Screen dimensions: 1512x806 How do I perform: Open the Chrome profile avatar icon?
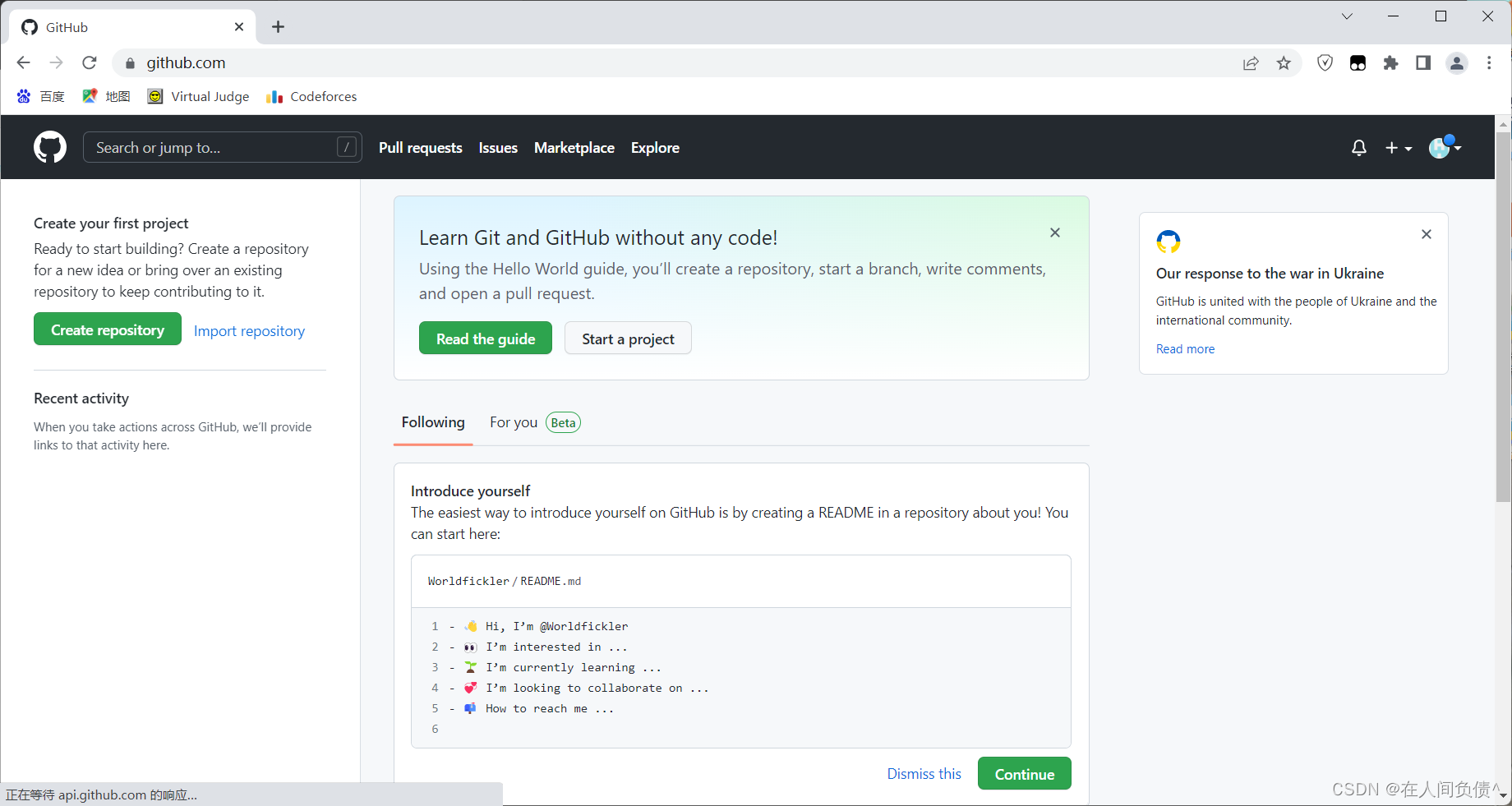1457,63
